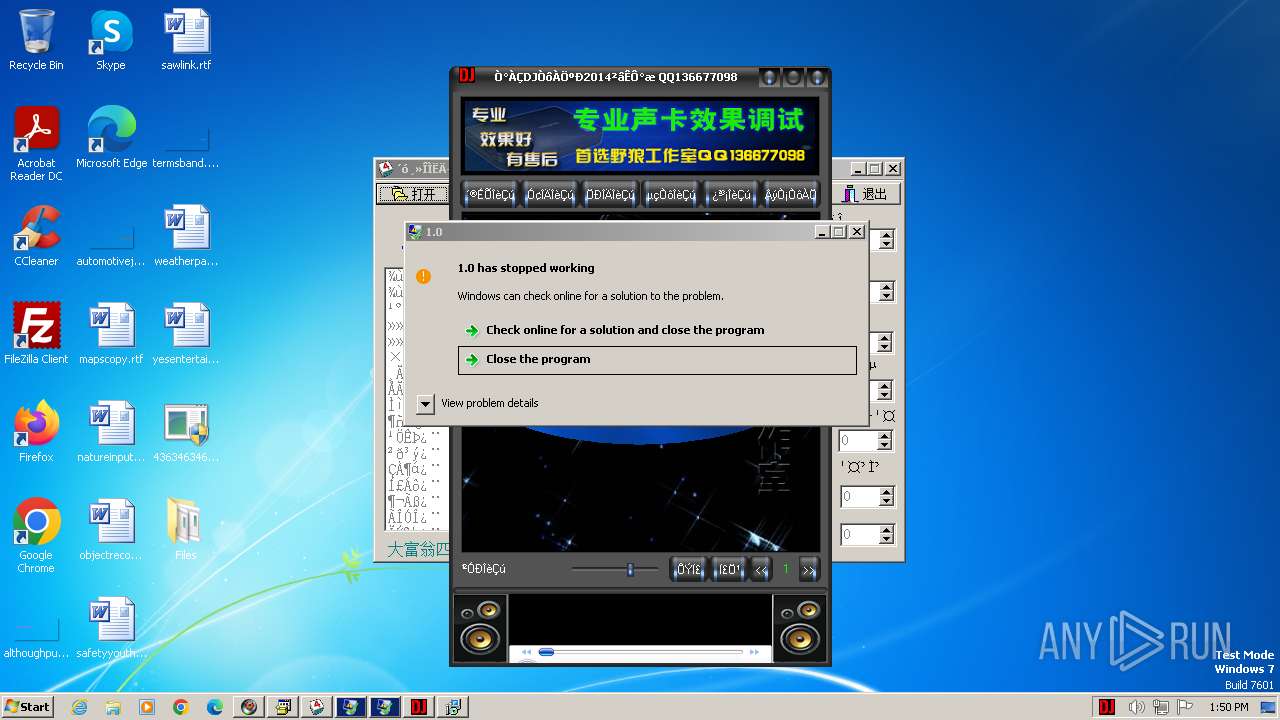Click the green Chinese advertisement banner
This screenshot has height=720, width=1280.
pos(640,135)
